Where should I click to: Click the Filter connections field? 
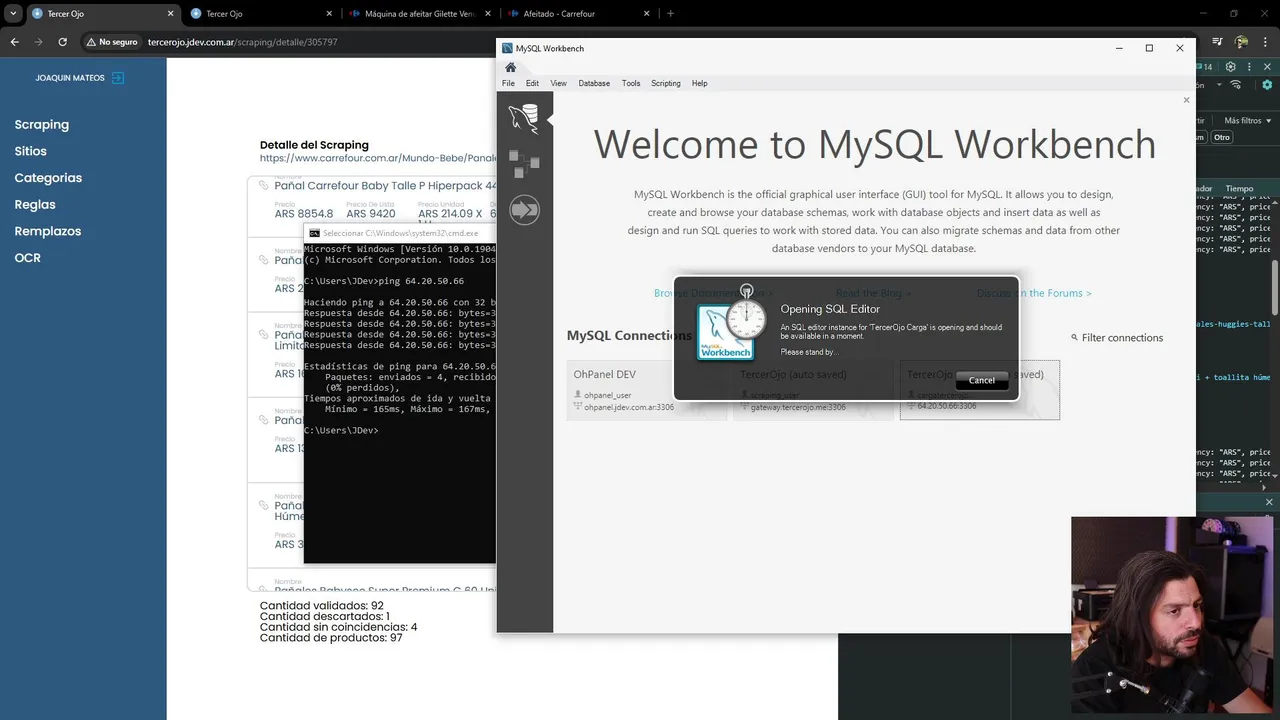[1122, 338]
